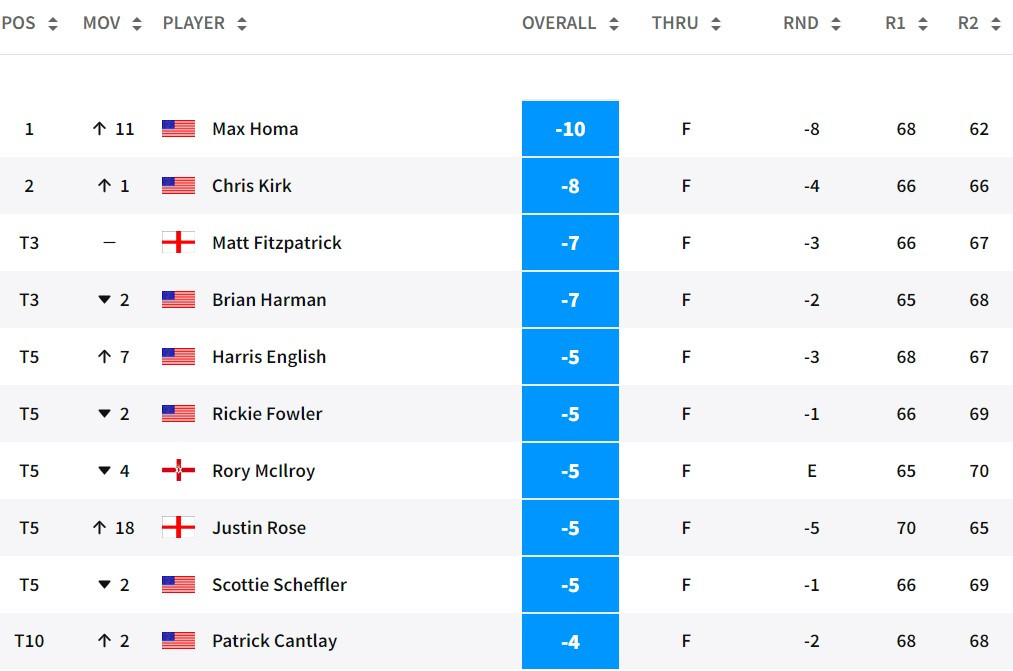The width and height of the screenshot is (1013, 671).
Task: Click Max Homa's blue -10 overall score
Action: [570, 129]
